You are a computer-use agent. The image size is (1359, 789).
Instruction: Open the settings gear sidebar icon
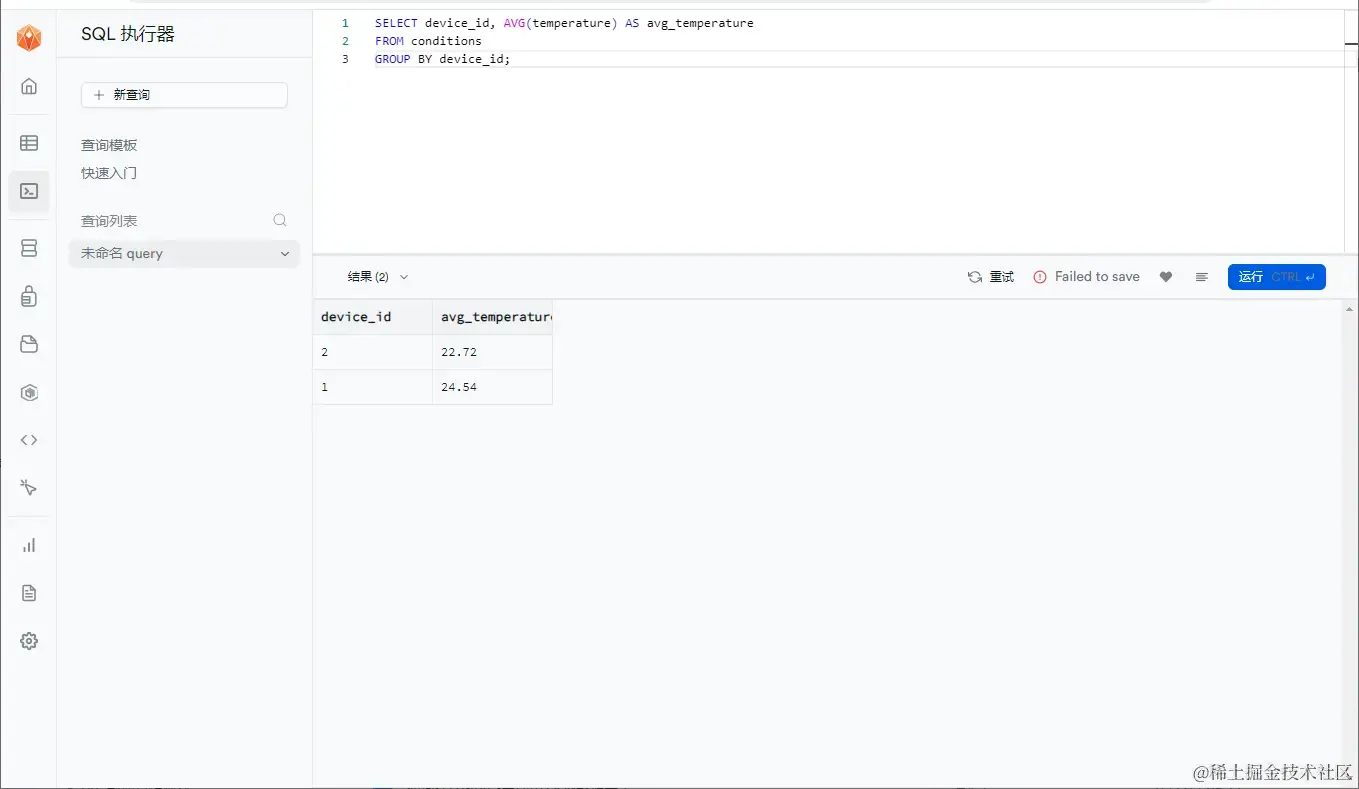(x=29, y=641)
